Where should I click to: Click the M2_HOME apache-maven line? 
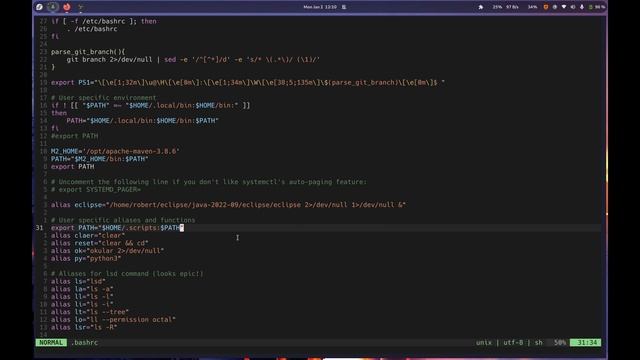point(115,151)
